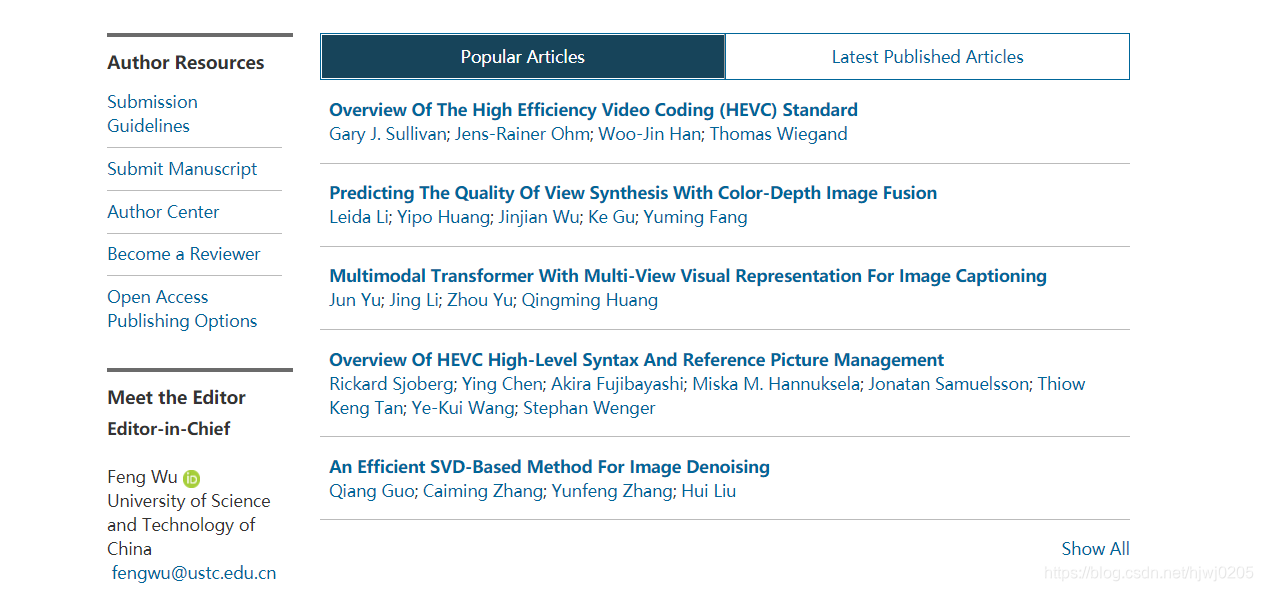This screenshot has width=1263, height=591.
Task: Select author Yunfeng Zhang
Action: coord(612,491)
